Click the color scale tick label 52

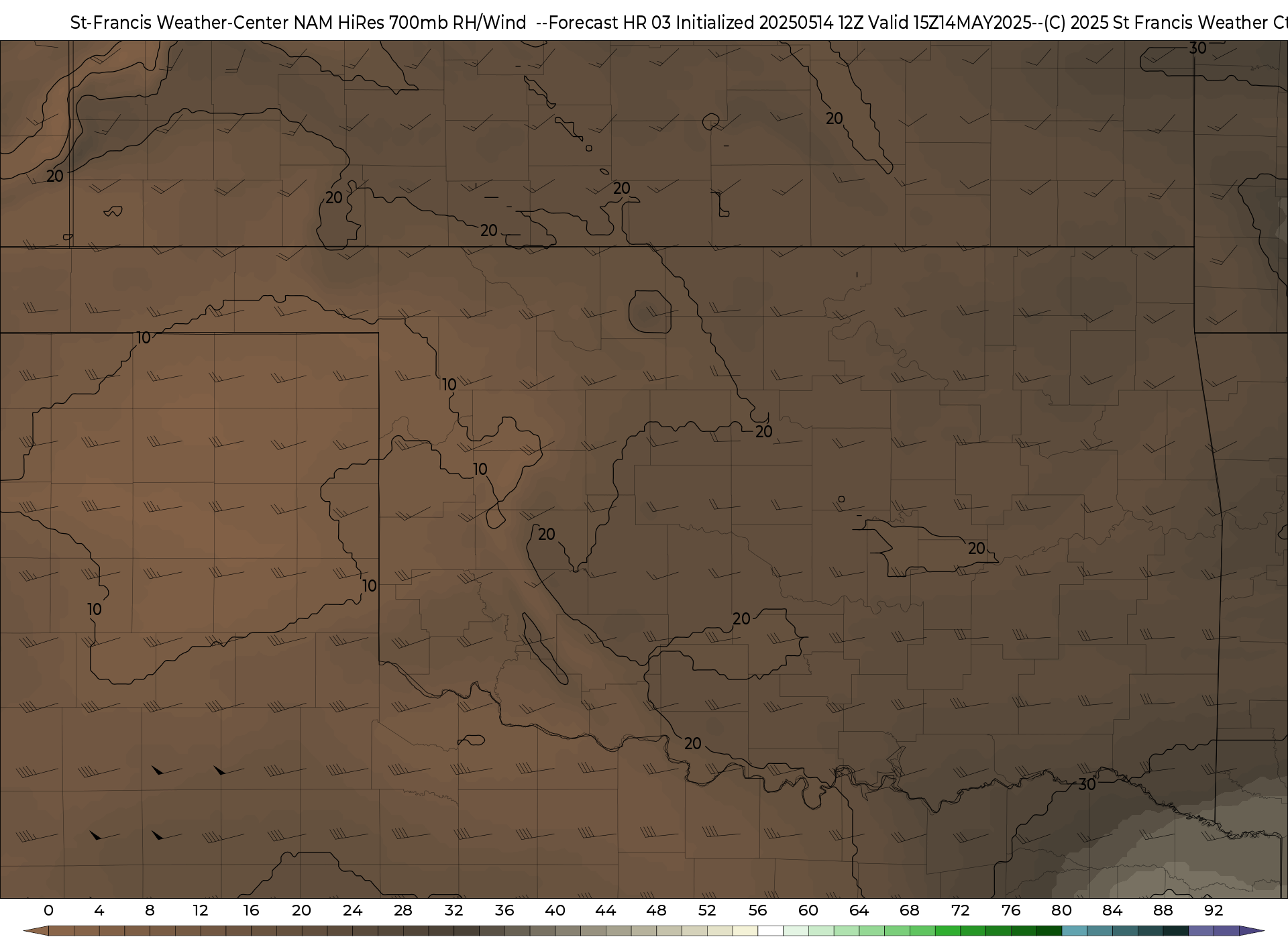707,910
